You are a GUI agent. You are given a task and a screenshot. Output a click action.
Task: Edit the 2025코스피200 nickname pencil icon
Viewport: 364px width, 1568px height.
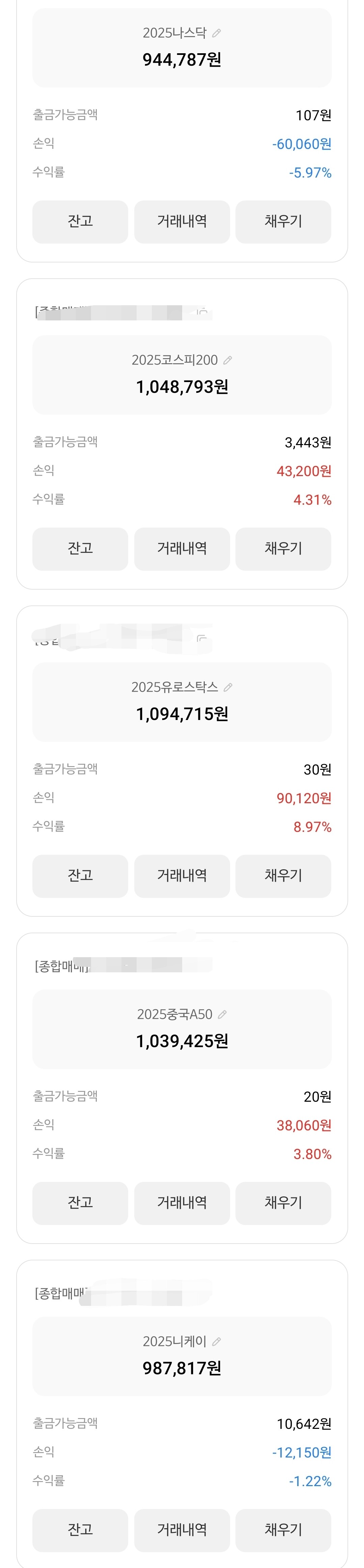click(x=227, y=360)
